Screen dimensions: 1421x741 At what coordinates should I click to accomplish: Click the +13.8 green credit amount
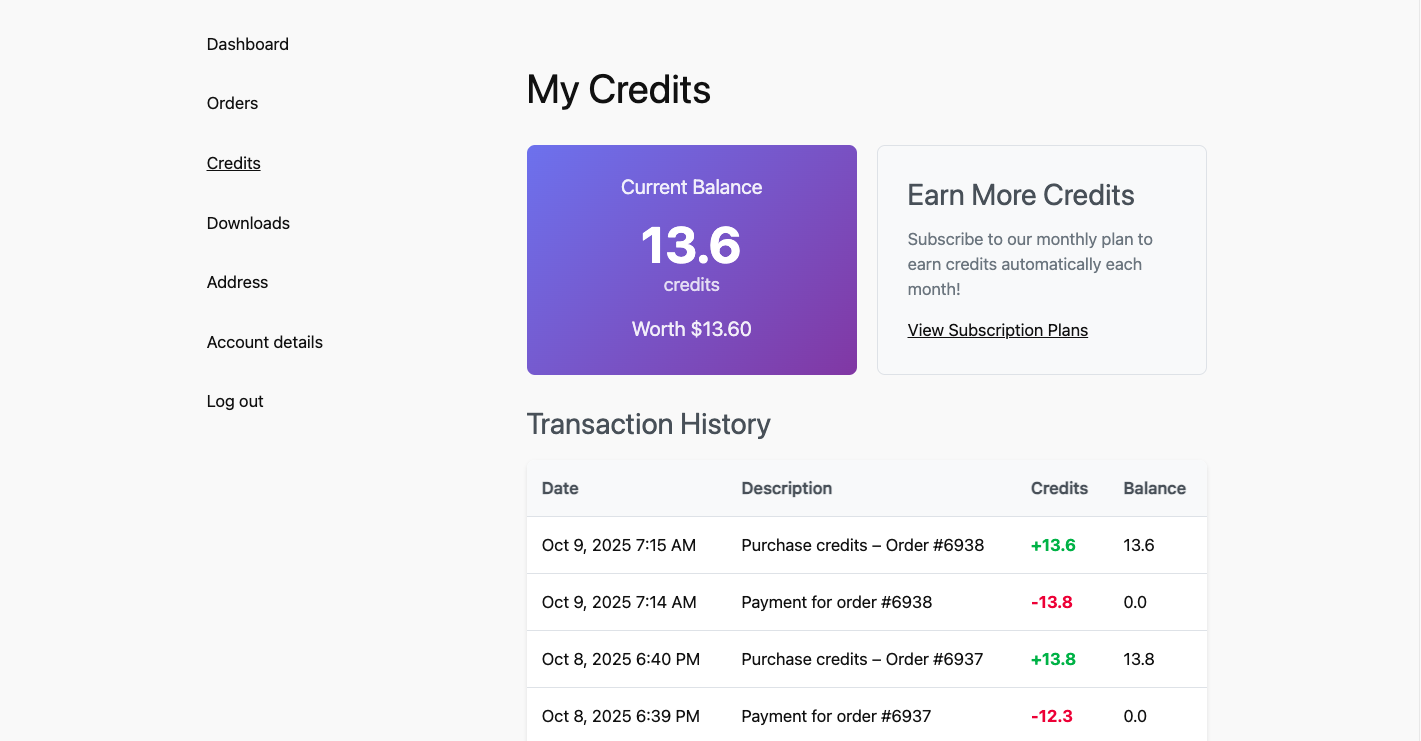pyautogui.click(x=1053, y=659)
